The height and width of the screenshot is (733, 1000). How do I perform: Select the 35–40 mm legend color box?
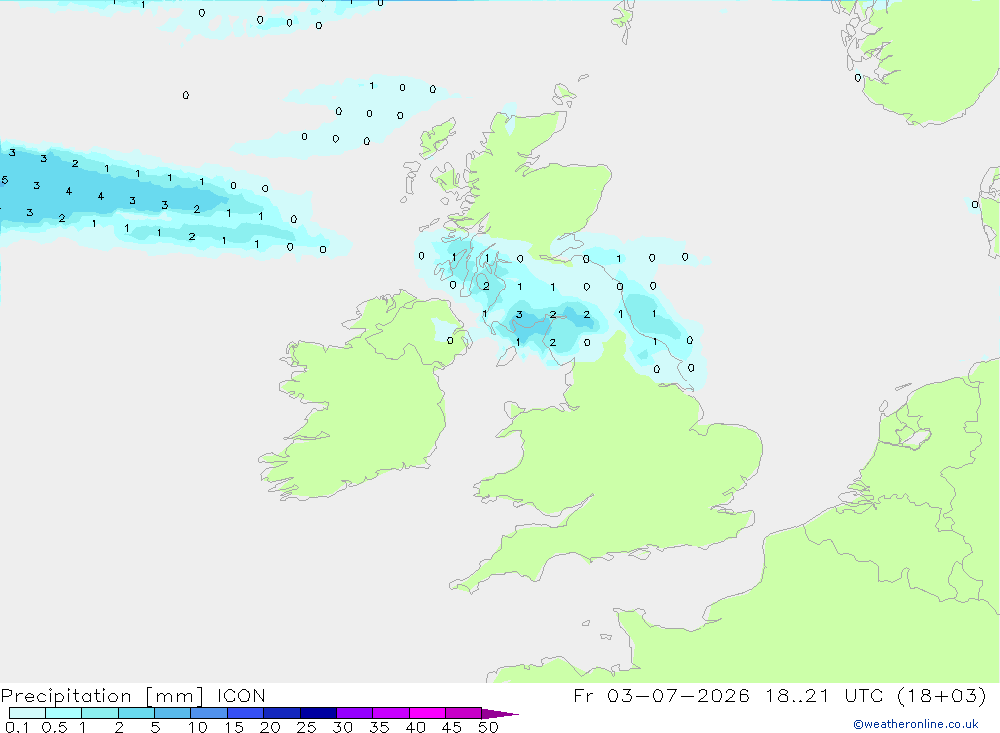390,713
